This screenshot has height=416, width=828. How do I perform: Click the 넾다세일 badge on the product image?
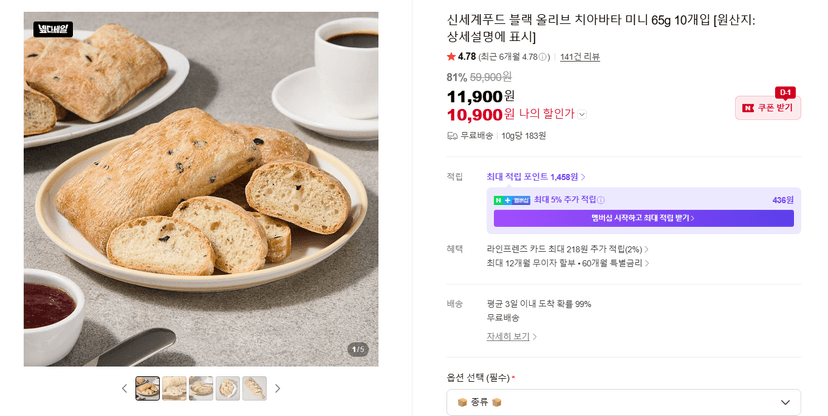[53, 29]
